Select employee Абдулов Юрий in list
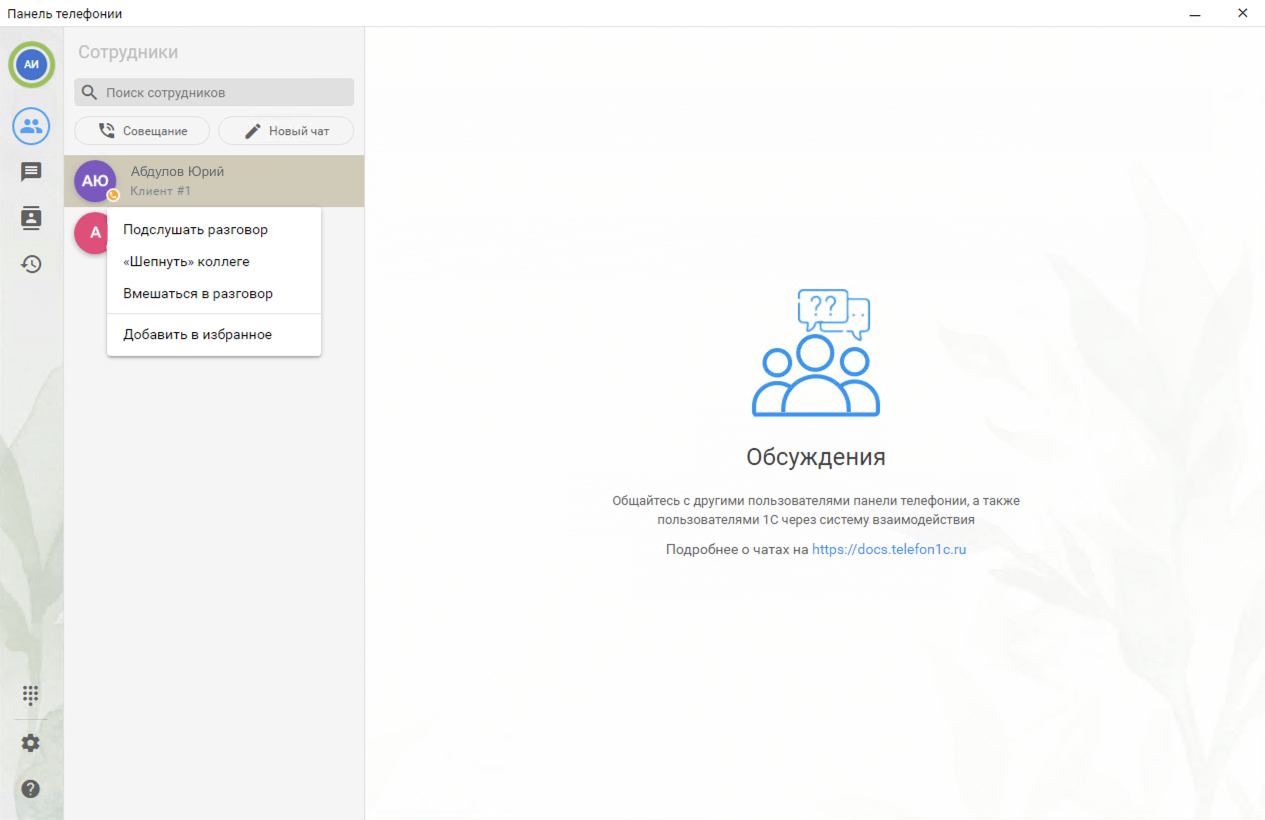 240,180
